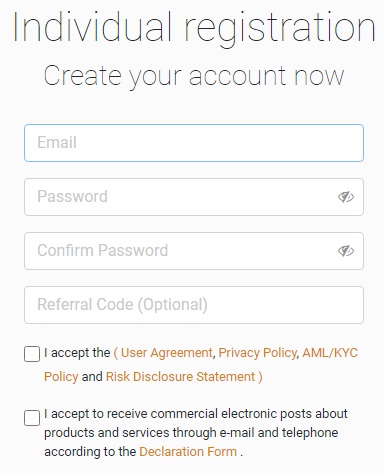Open the User Agreement link
384x473 pixels.
pyautogui.click(x=166, y=353)
